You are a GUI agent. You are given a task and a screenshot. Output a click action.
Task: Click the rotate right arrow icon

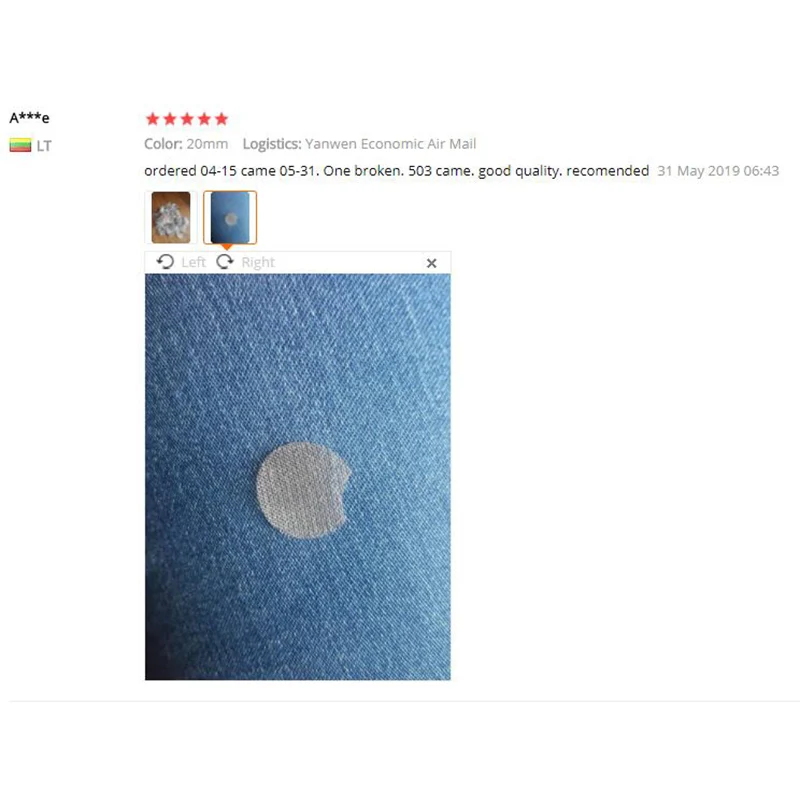coord(224,262)
